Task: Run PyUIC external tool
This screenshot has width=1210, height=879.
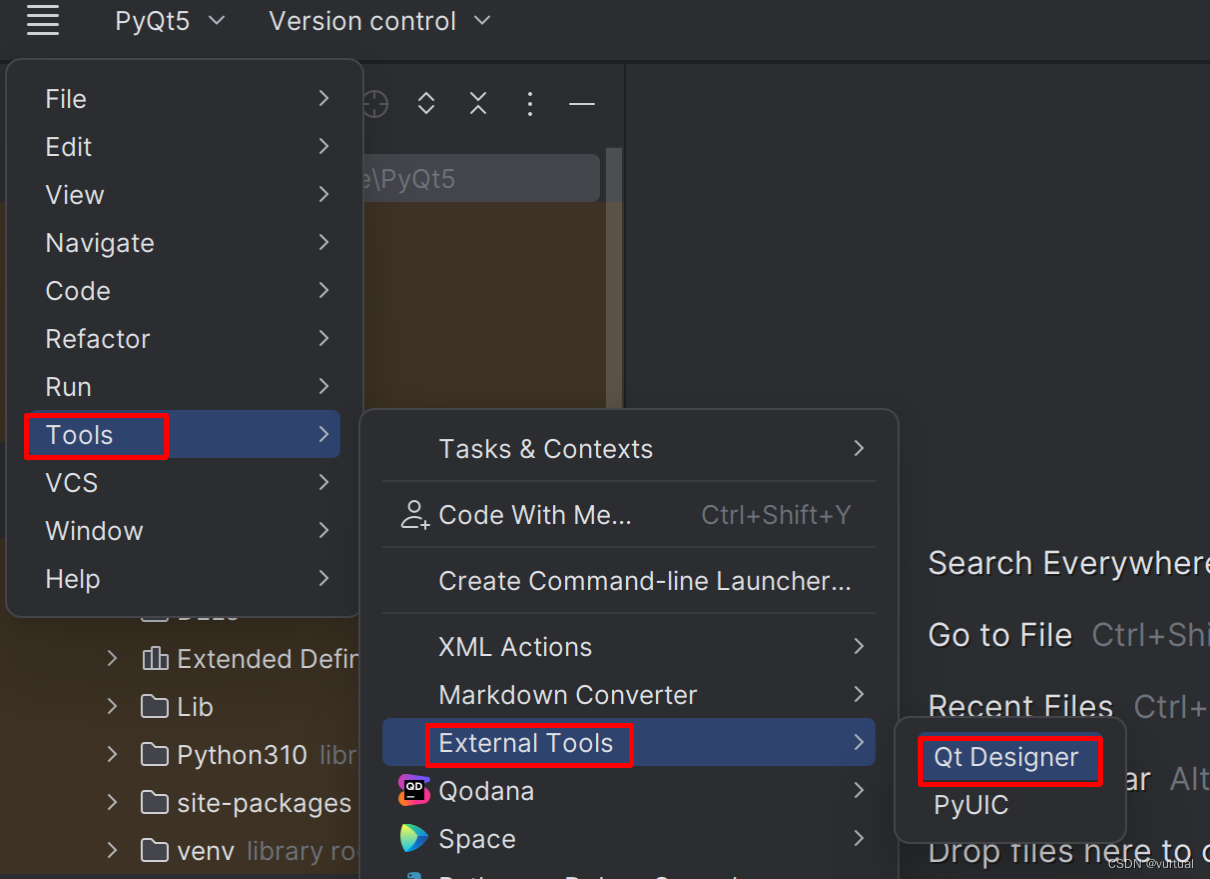Action: pos(1010,805)
